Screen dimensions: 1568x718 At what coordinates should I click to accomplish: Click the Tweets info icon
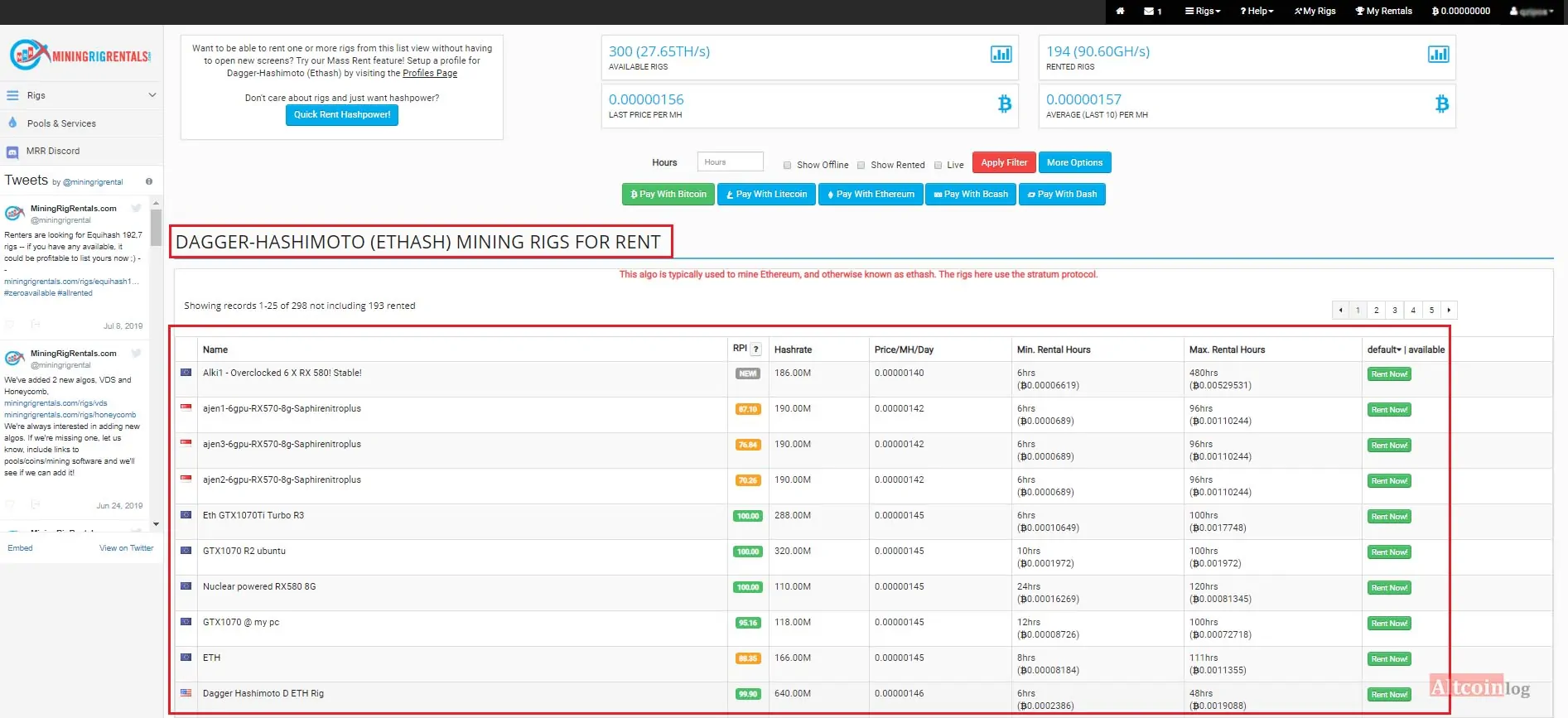[x=149, y=181]
